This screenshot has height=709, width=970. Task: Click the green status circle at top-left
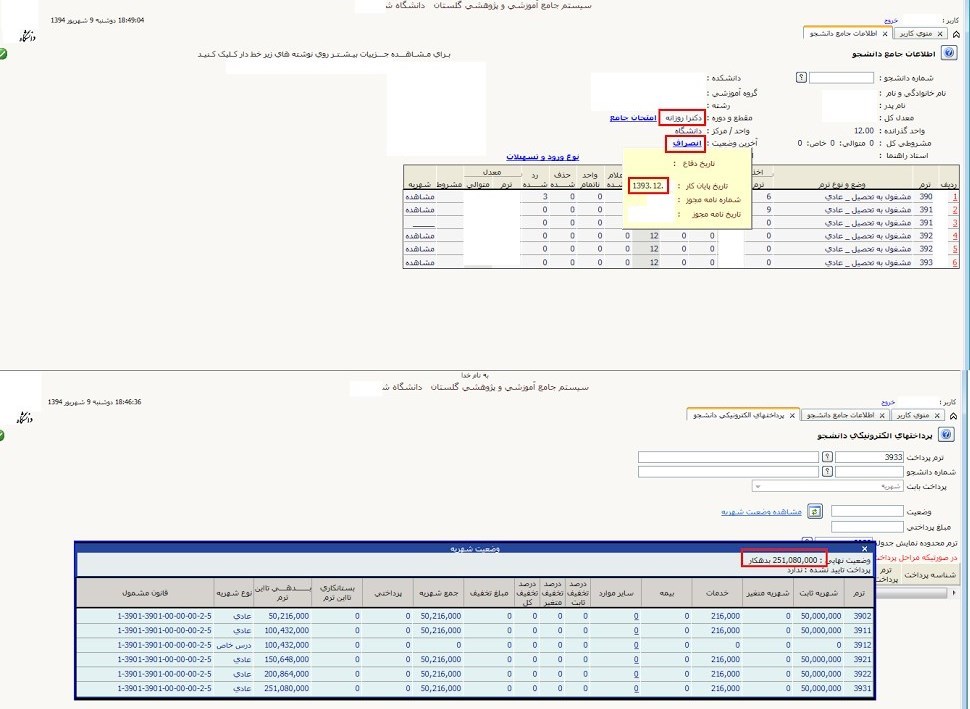4,53
